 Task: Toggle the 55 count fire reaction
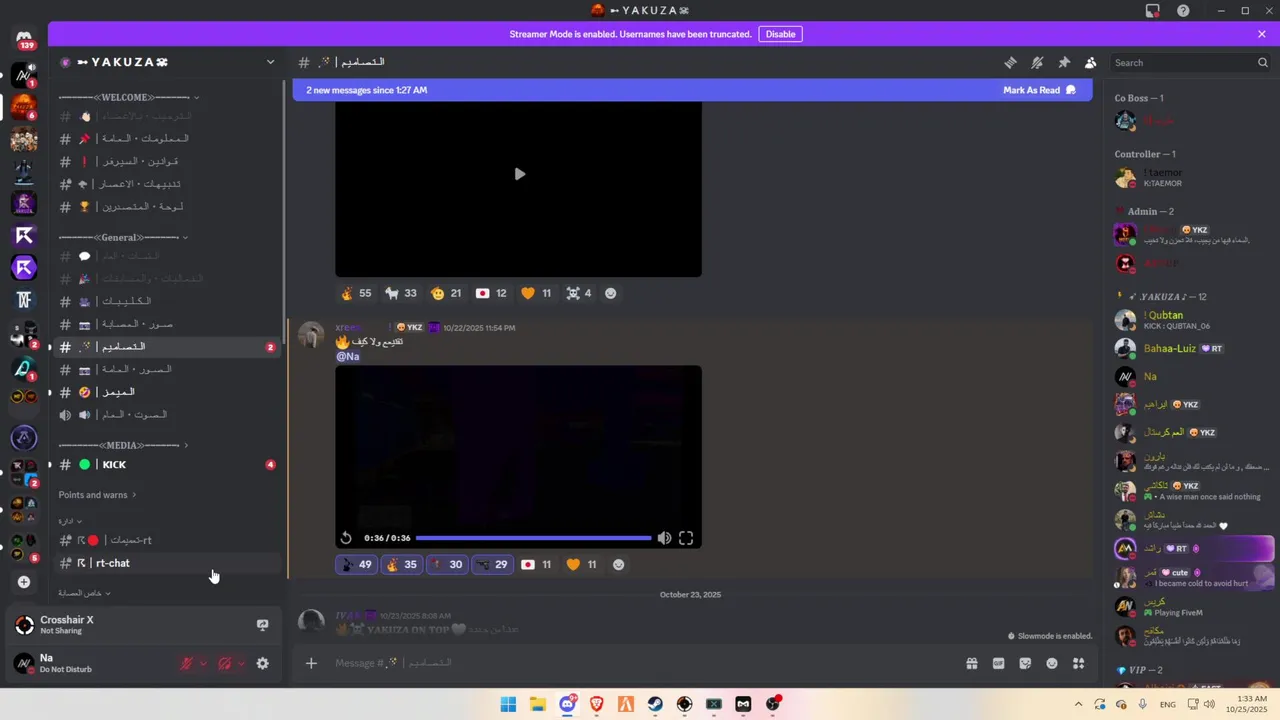click(356, 293)
